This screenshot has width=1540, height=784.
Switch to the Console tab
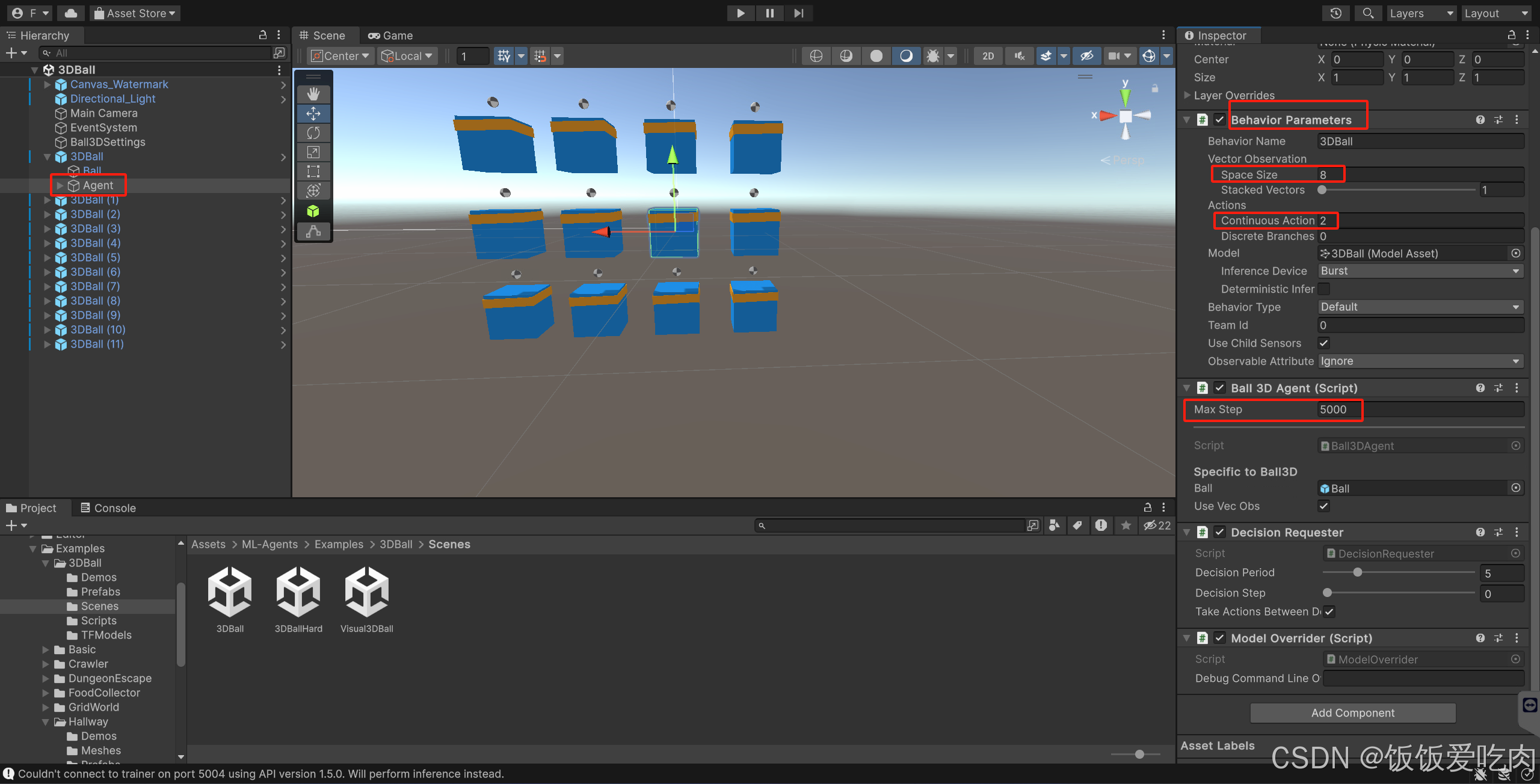coord(108,508)
